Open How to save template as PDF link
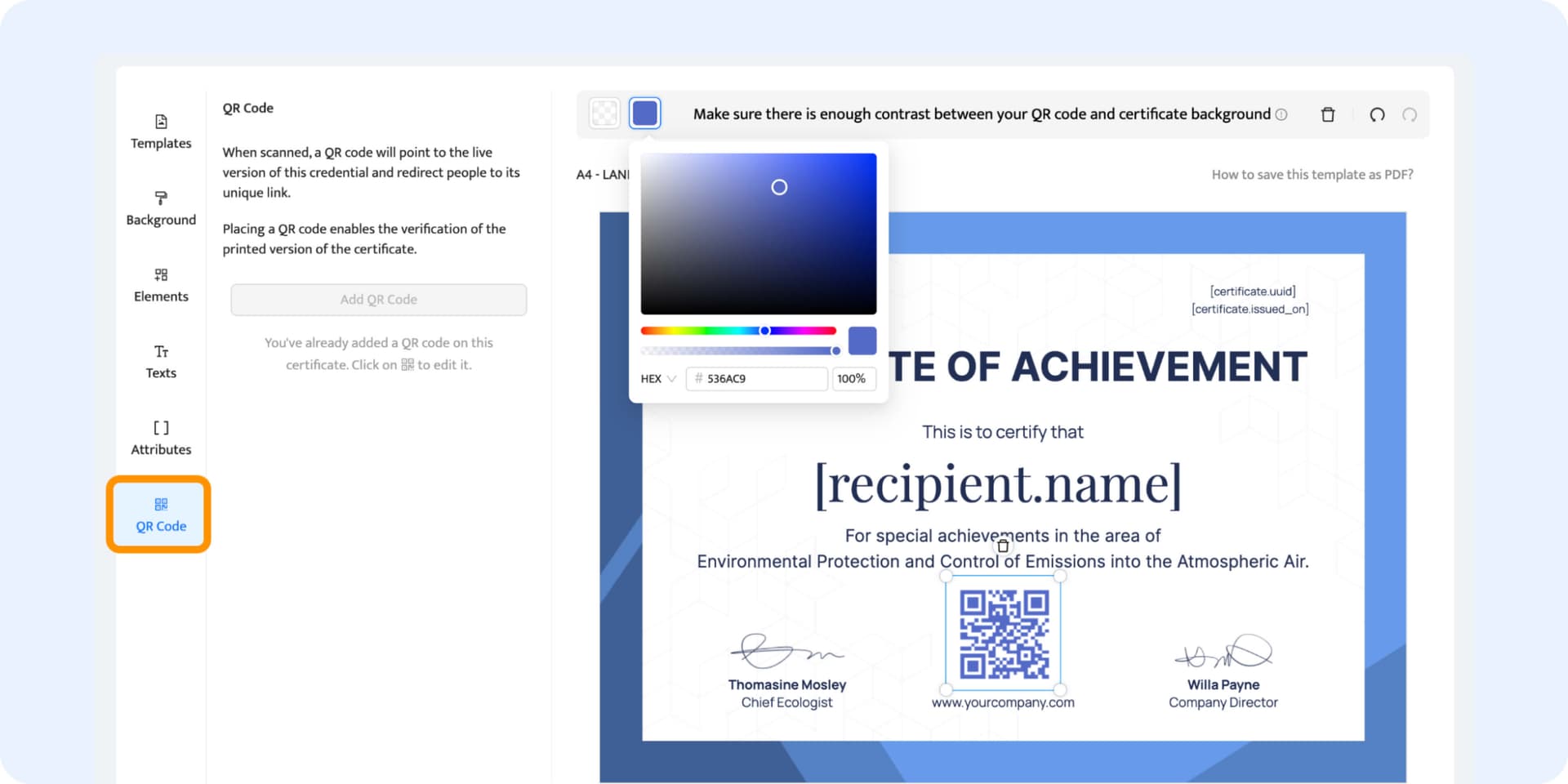The image size is (1568, 784). (x=1312, y=175)
